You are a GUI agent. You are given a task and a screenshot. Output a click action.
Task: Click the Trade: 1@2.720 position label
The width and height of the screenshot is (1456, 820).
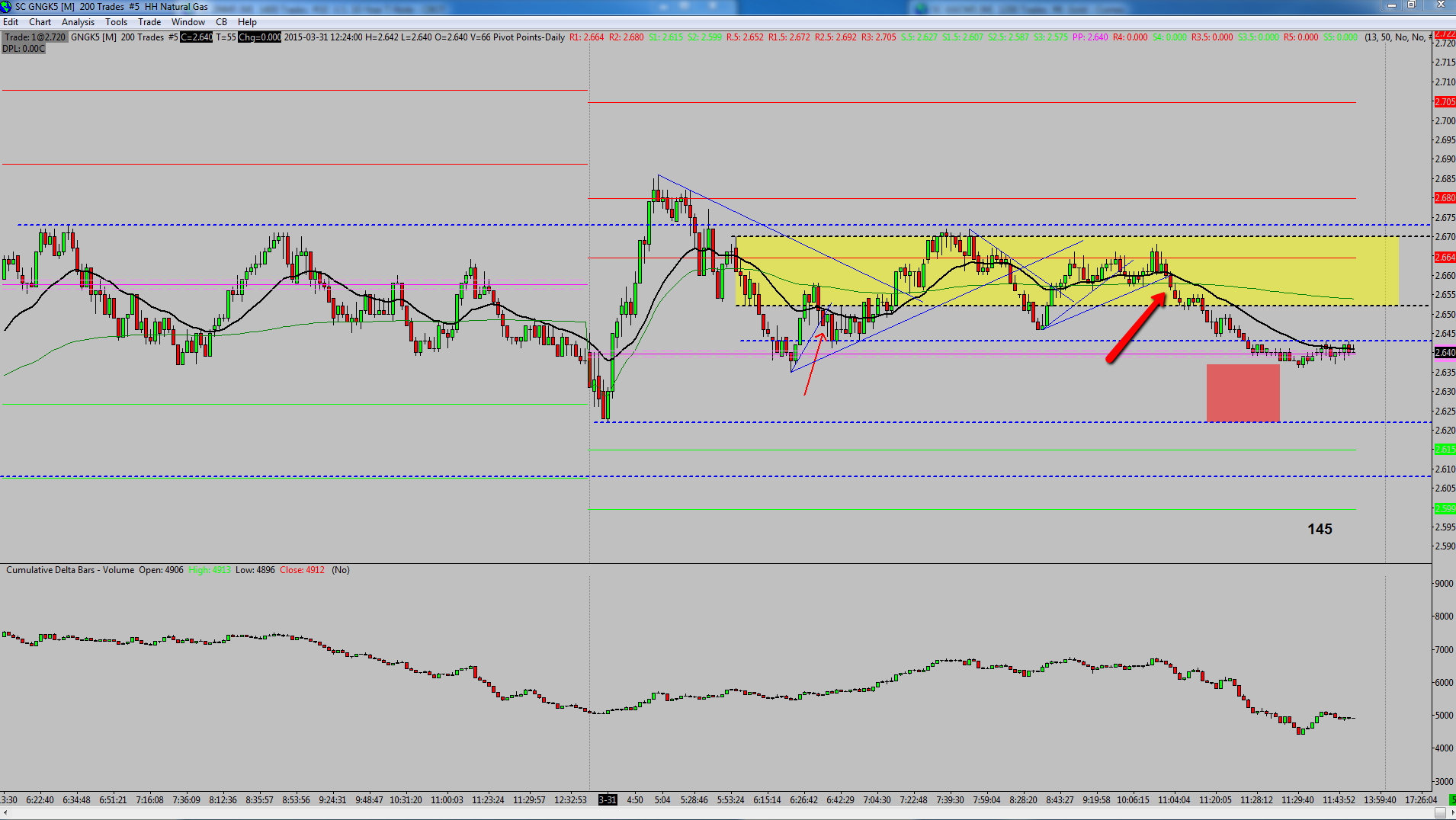click(x=35, y=37)
